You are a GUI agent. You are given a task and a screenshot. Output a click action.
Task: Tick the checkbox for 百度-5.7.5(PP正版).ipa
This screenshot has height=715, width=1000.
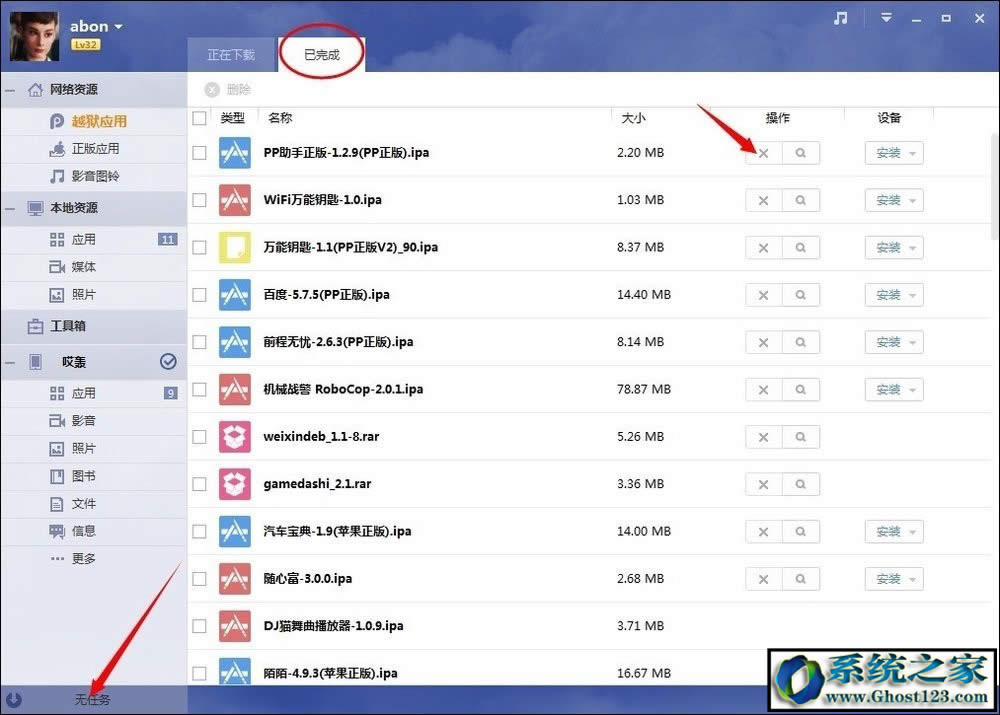tap(200, 295)
